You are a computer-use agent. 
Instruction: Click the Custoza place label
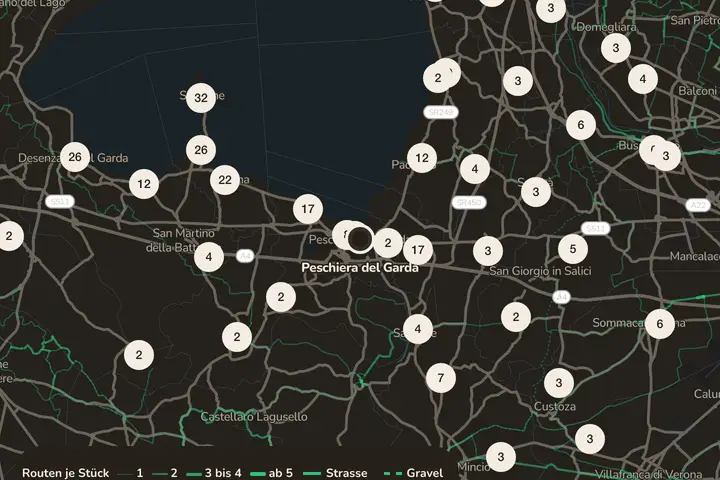555,407
